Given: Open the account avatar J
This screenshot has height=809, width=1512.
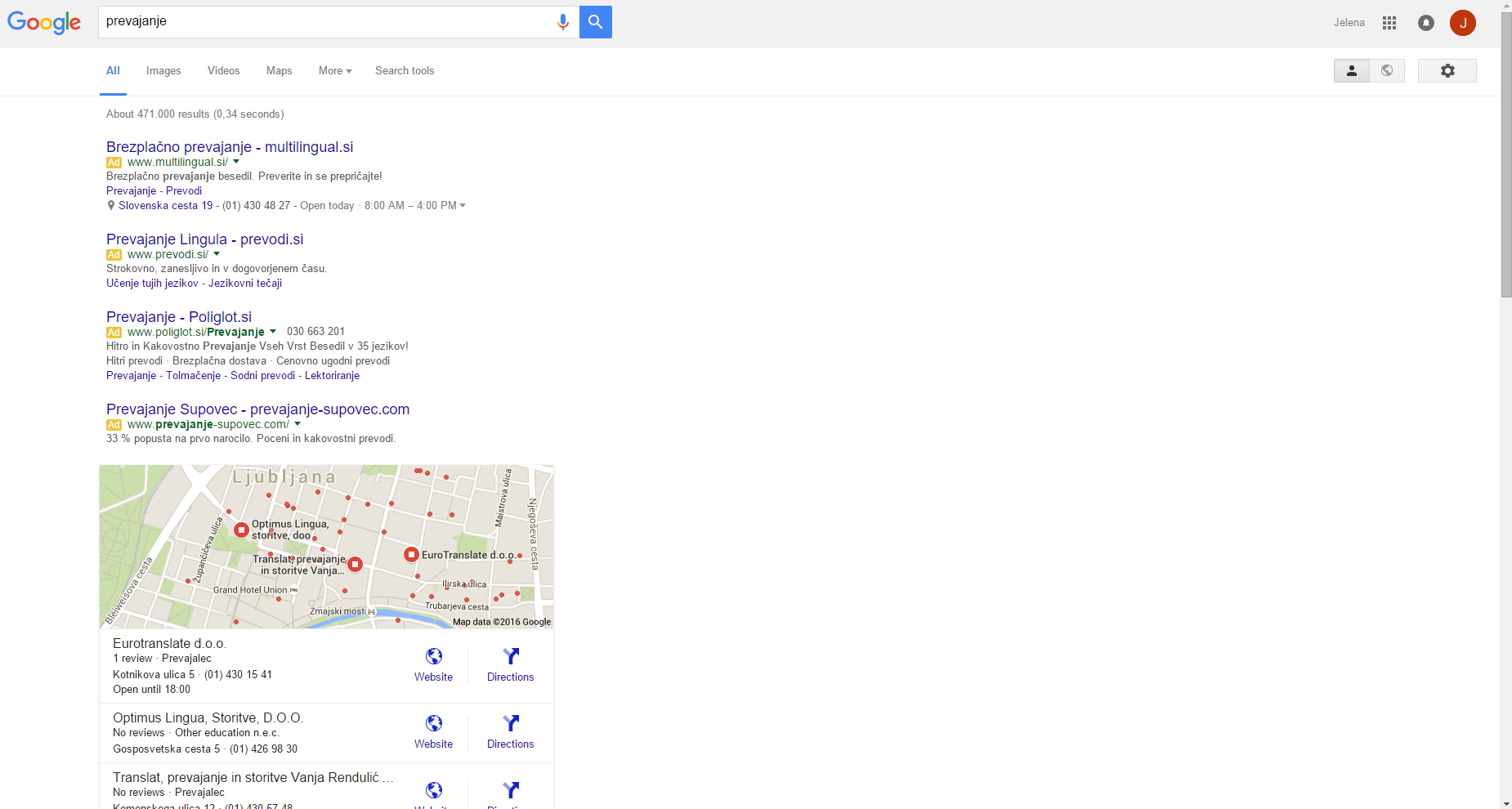Looking at the screenshot, I should coord(1462,23).
